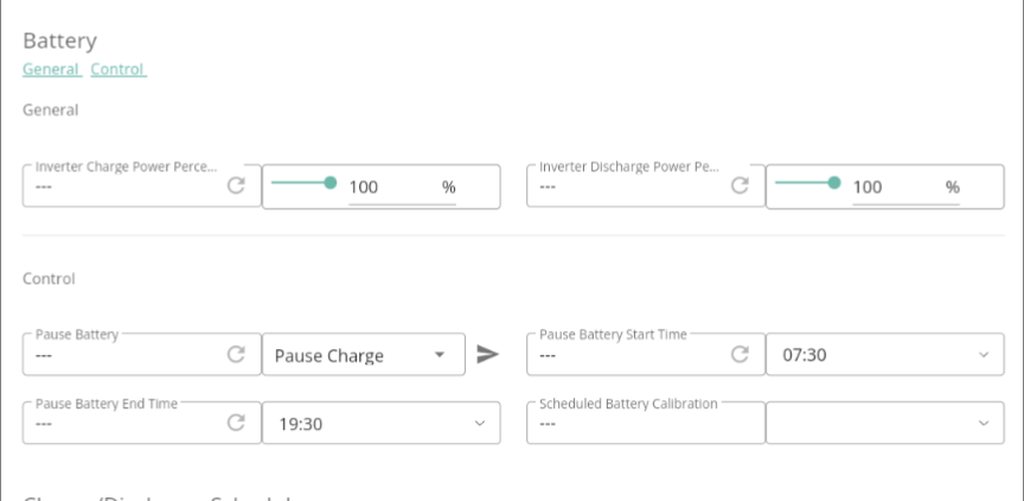
Task: Click the Pause Battery Start Time status field
Action: (625, 355)
